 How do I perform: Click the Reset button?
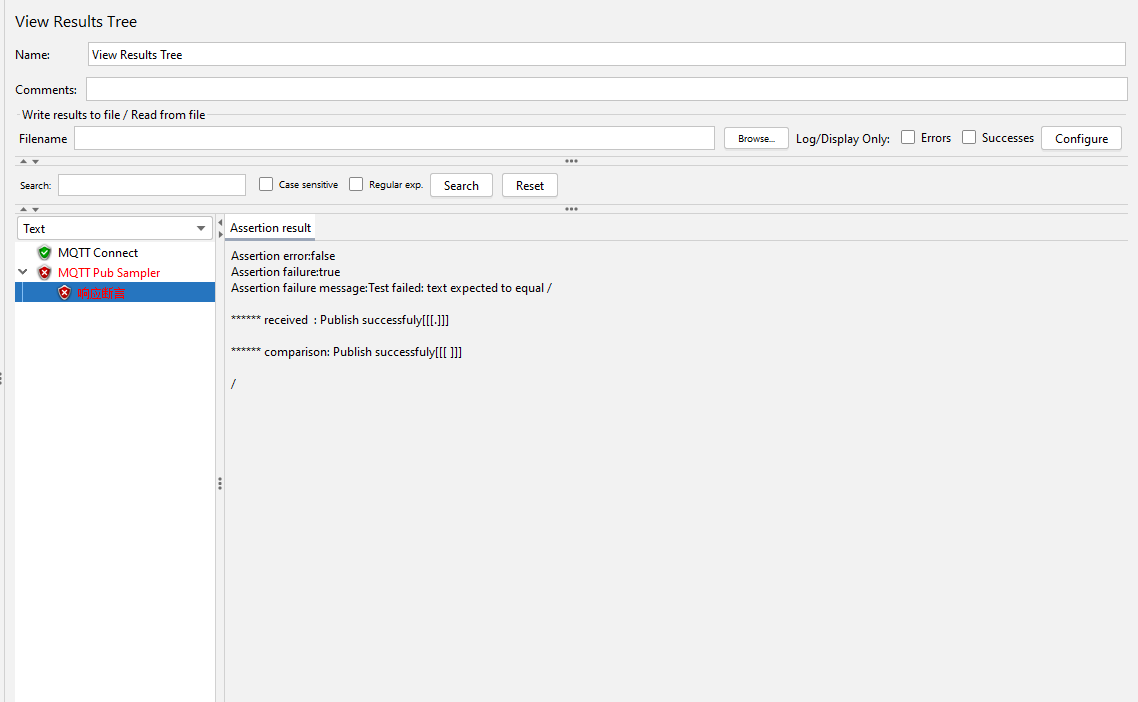click(530, 185)
